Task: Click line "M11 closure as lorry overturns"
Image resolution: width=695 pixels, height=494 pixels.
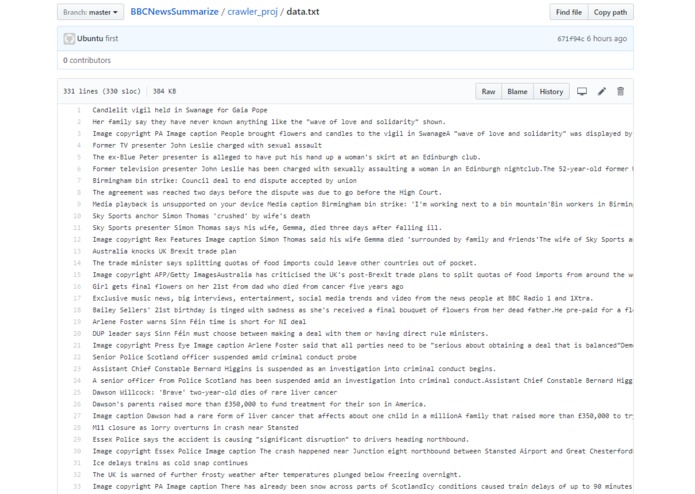Action: point(195,428)
